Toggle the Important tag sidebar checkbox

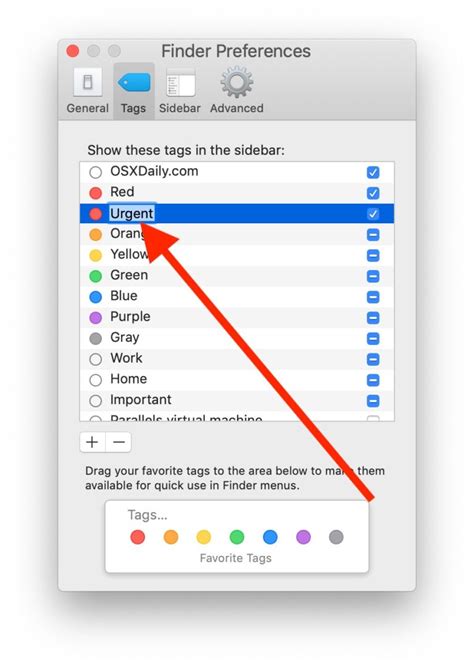[x=373, y=400]
